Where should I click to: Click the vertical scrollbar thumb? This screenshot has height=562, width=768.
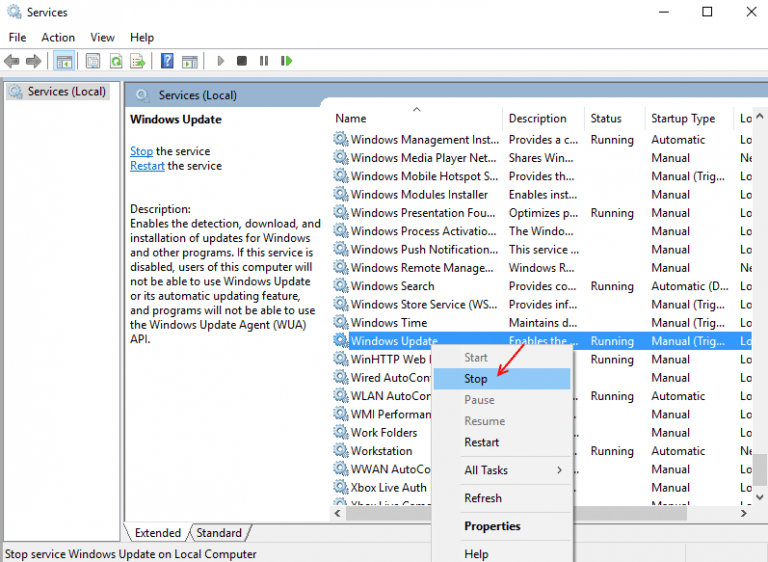760,469
